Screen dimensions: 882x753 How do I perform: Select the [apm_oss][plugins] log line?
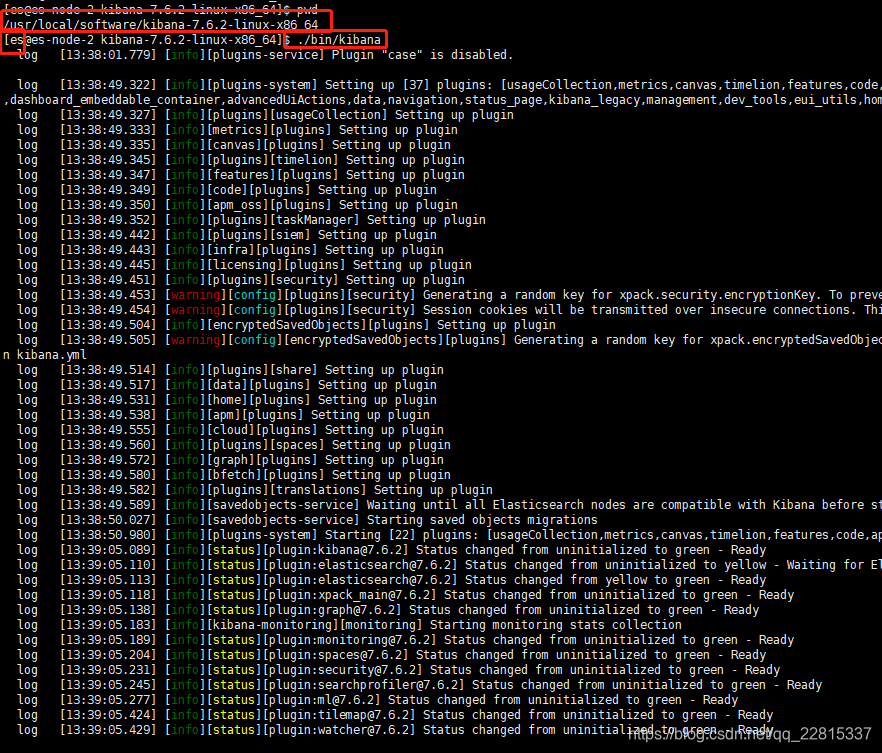(237, 205)
